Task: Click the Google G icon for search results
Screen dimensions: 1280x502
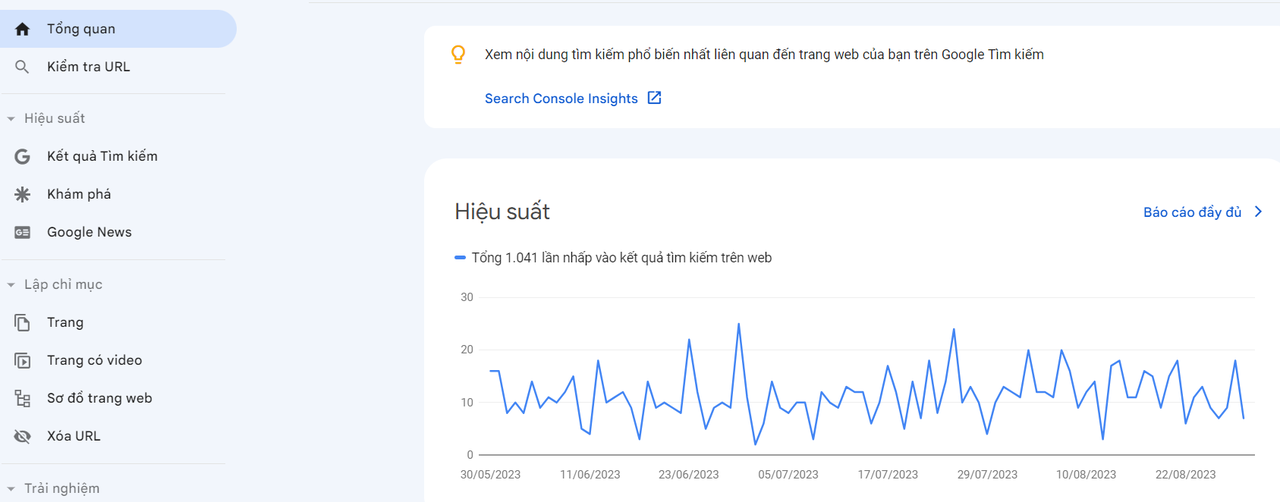Action: (x=22, y=156)
